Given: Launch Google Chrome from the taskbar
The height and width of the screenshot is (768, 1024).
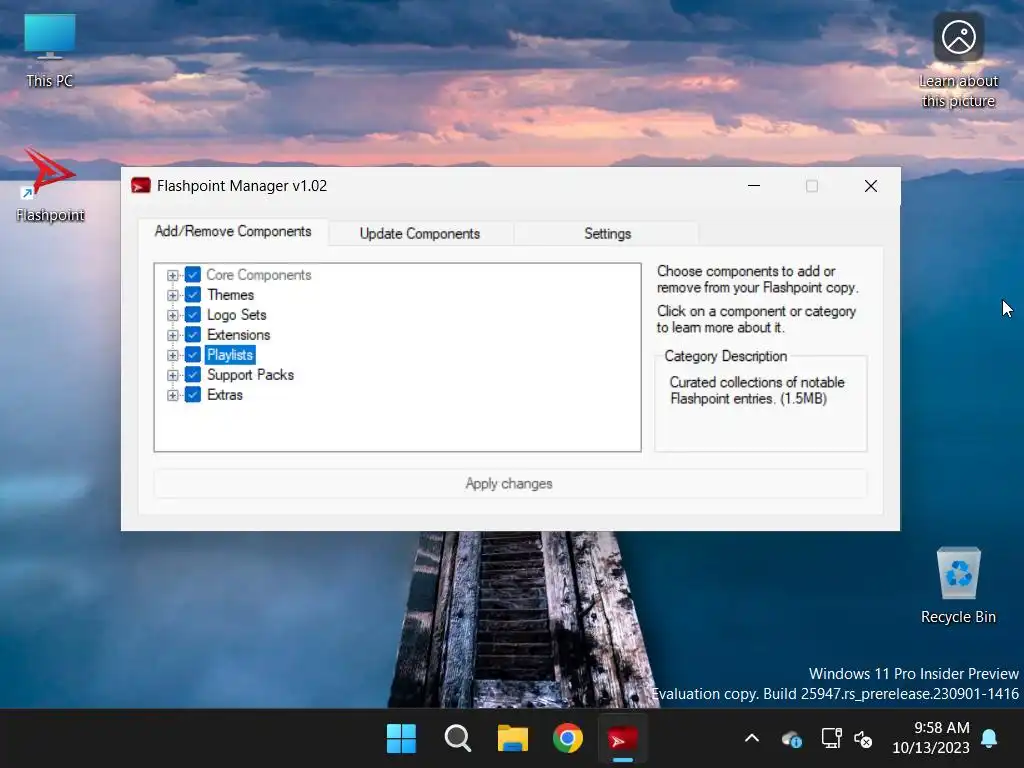Looking at the screenshot, I should point(568,739).
